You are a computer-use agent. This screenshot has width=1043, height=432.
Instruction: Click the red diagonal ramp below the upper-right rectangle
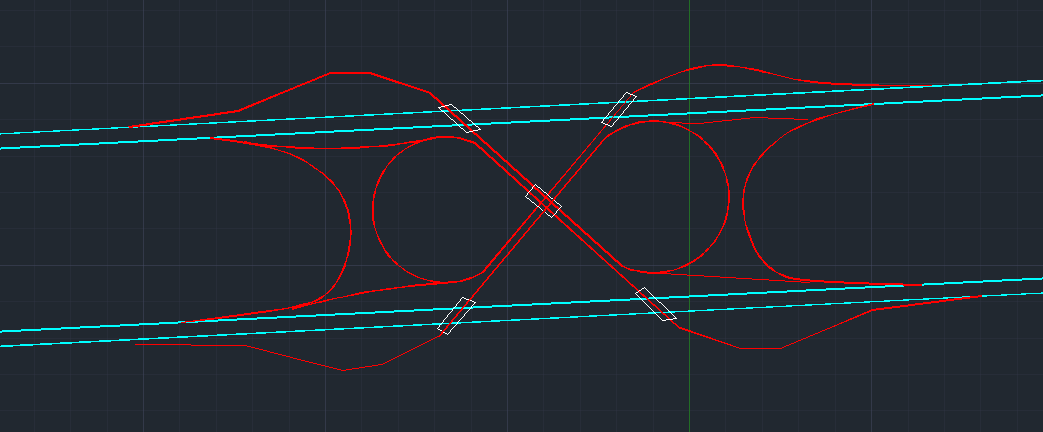click(x=580, y=164)
